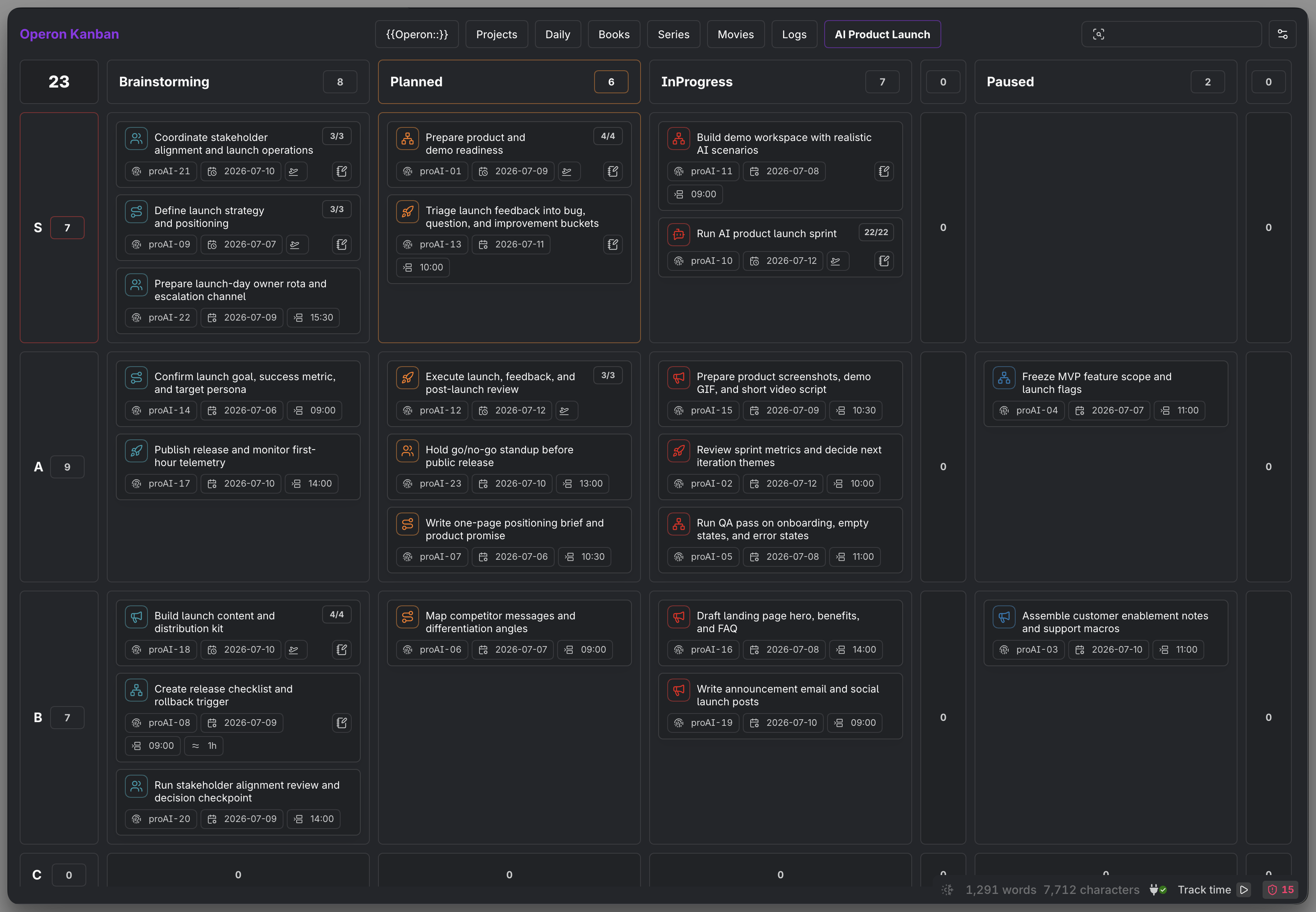Click the proAI-22 ID chip
Image resolution: width=1316 pixels, height=912 pixels.
(x=161, y=318)
